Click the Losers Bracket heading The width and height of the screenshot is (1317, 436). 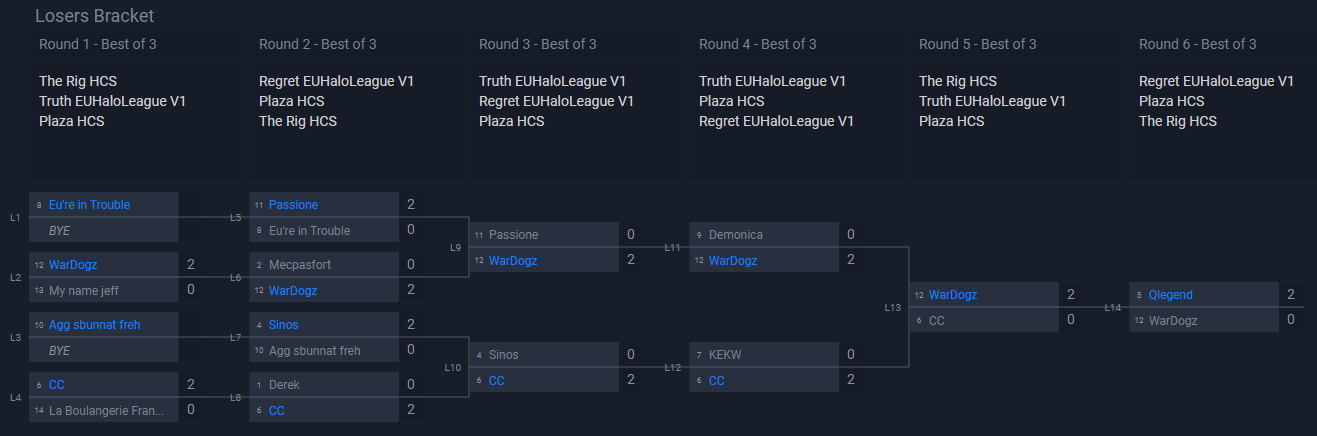pyautogui.click(x=94, y=16)
